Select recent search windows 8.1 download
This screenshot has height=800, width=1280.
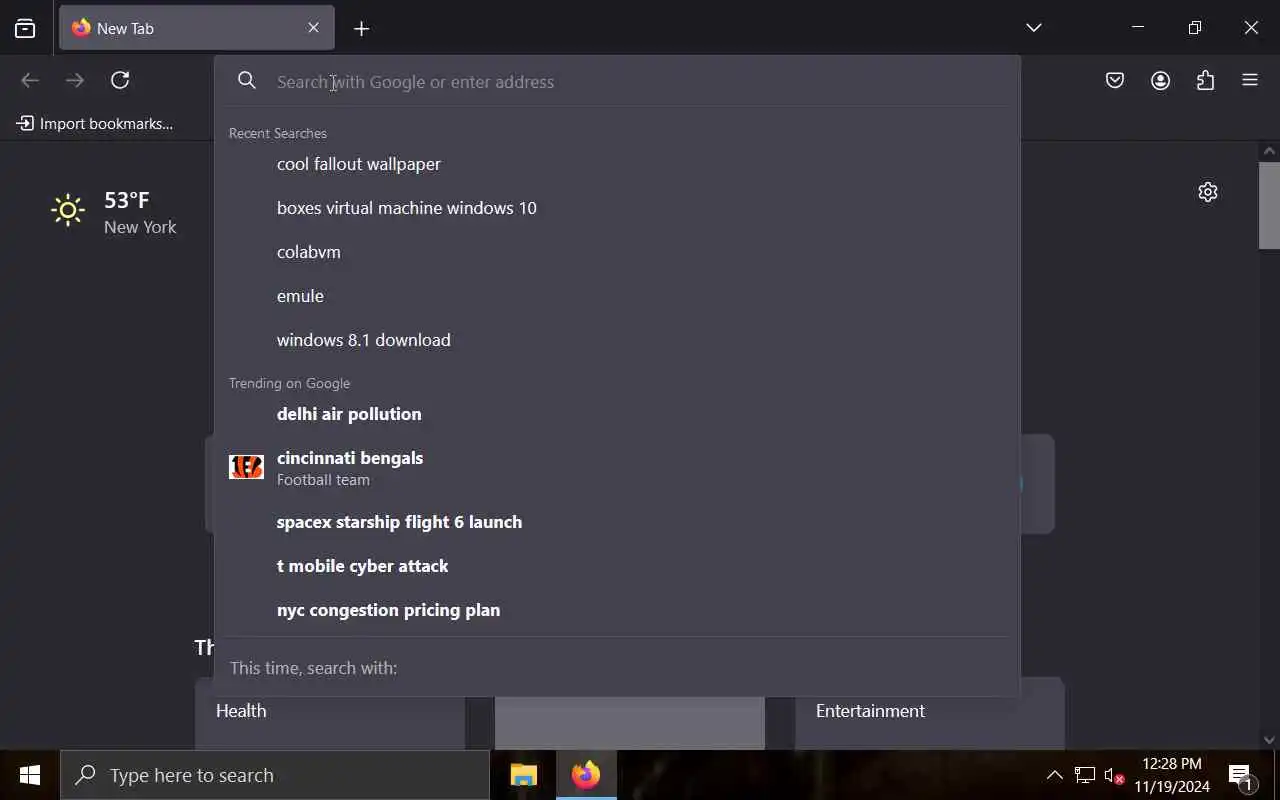click(x=617, y=340)
